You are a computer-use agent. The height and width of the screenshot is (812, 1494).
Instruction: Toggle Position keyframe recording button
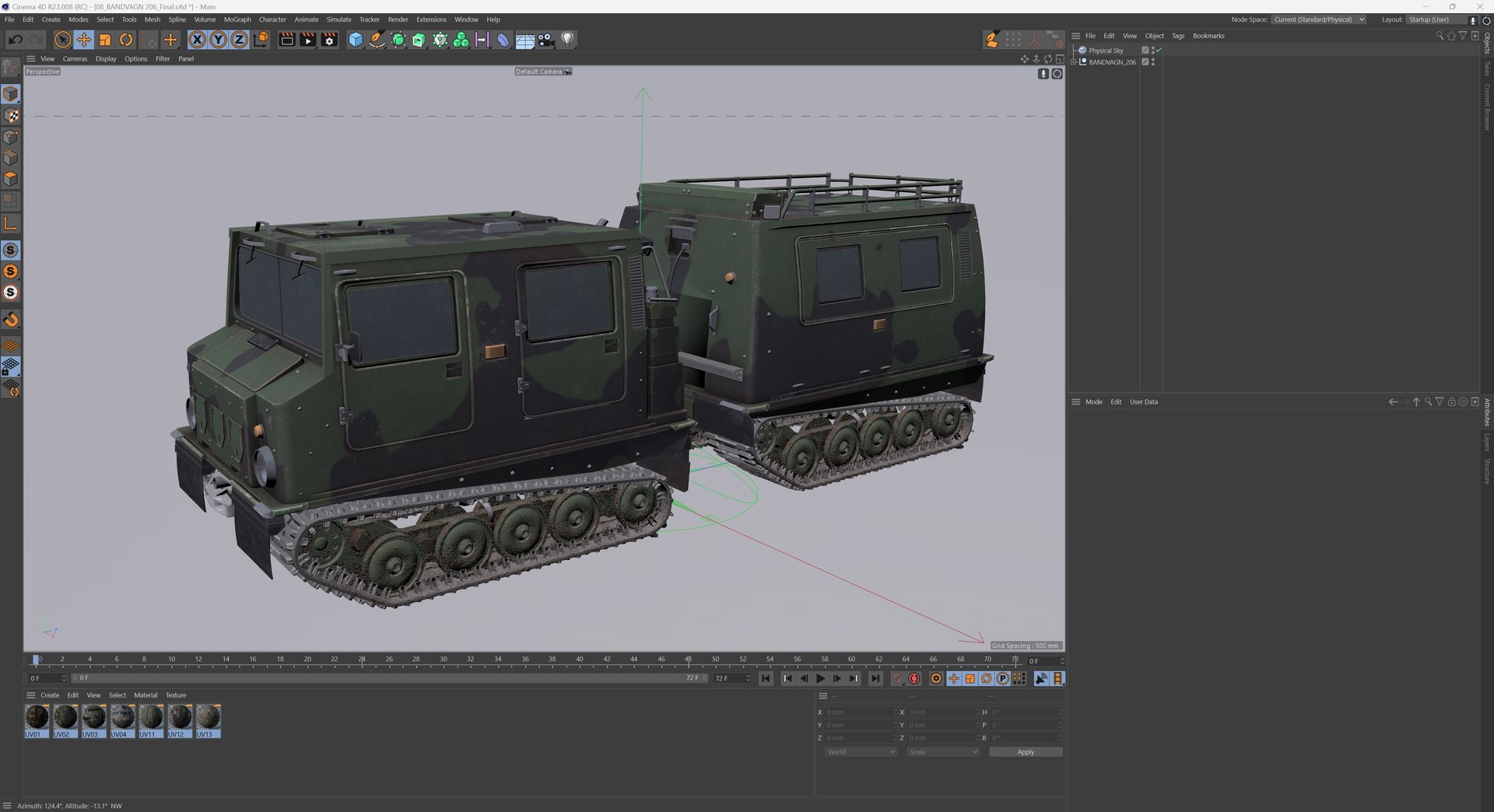[953, 679]
